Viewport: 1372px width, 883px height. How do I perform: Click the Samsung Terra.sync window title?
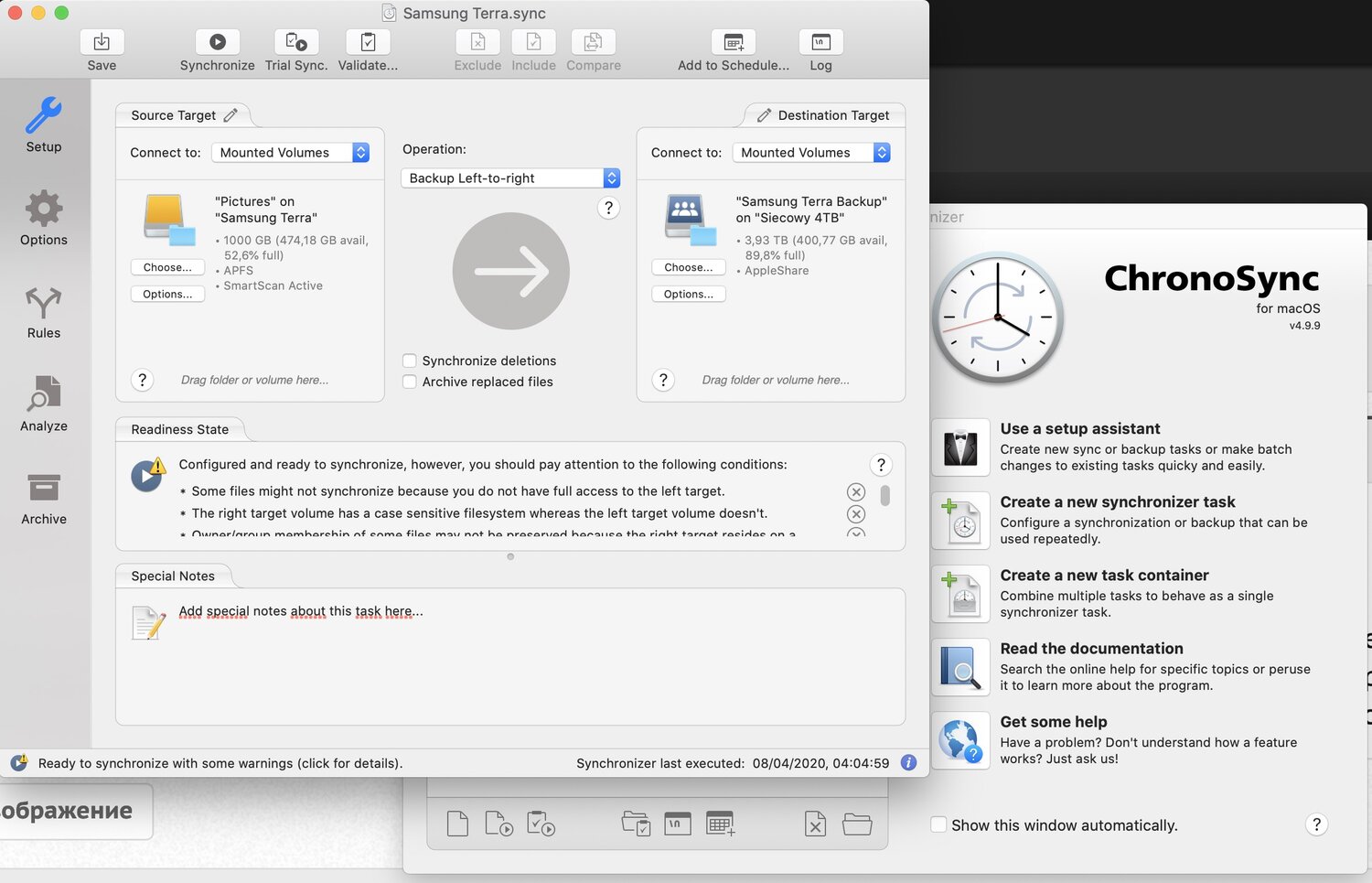point(474,13)
